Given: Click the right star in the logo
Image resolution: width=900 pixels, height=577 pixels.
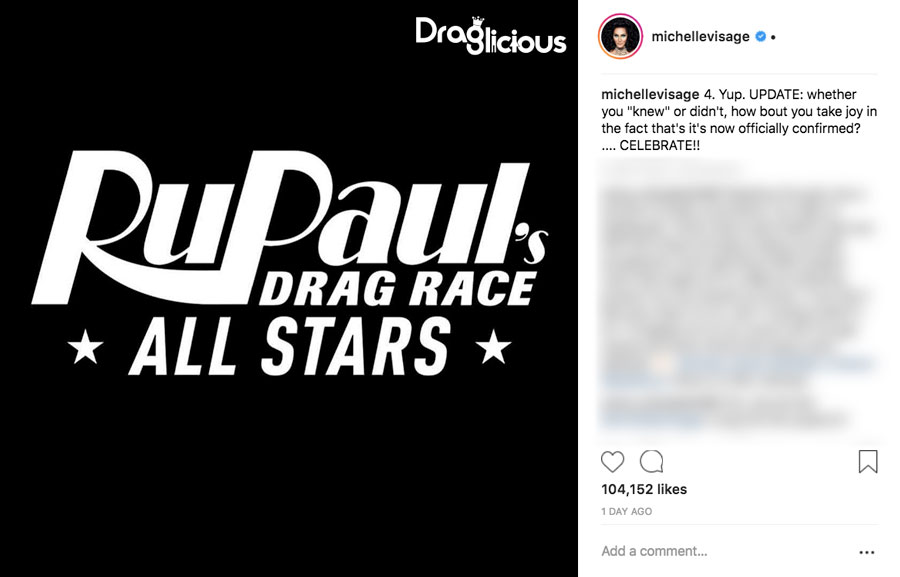Looking at the screenshot, I should click(493, 346).
